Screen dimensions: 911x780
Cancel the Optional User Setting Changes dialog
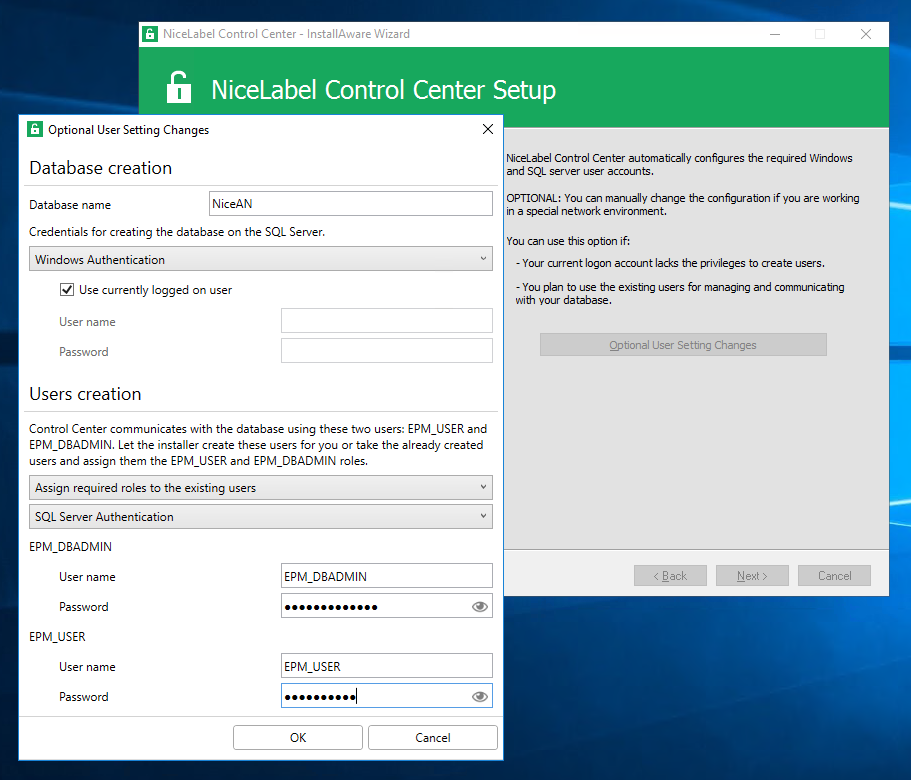point(432,738)
